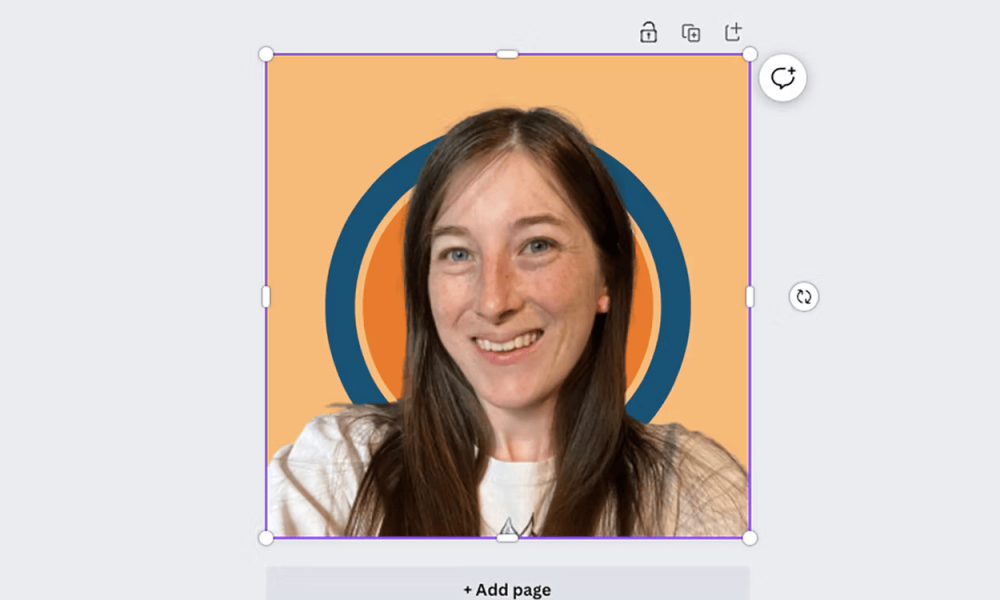Click the top edge crop handle
Viewport: 1000px width, 600px height.
(508, 54)
